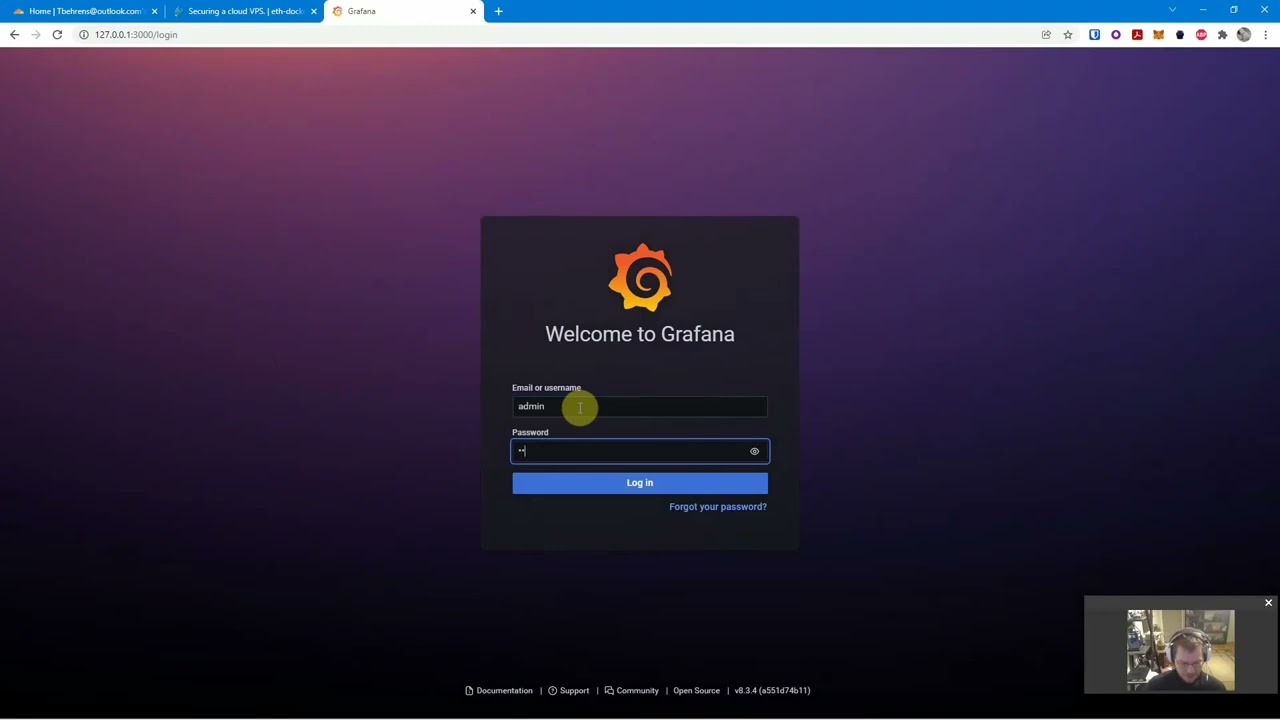Open the Open Source footer link
This screenshot has width=1280, height=720.
pos(696,691)
